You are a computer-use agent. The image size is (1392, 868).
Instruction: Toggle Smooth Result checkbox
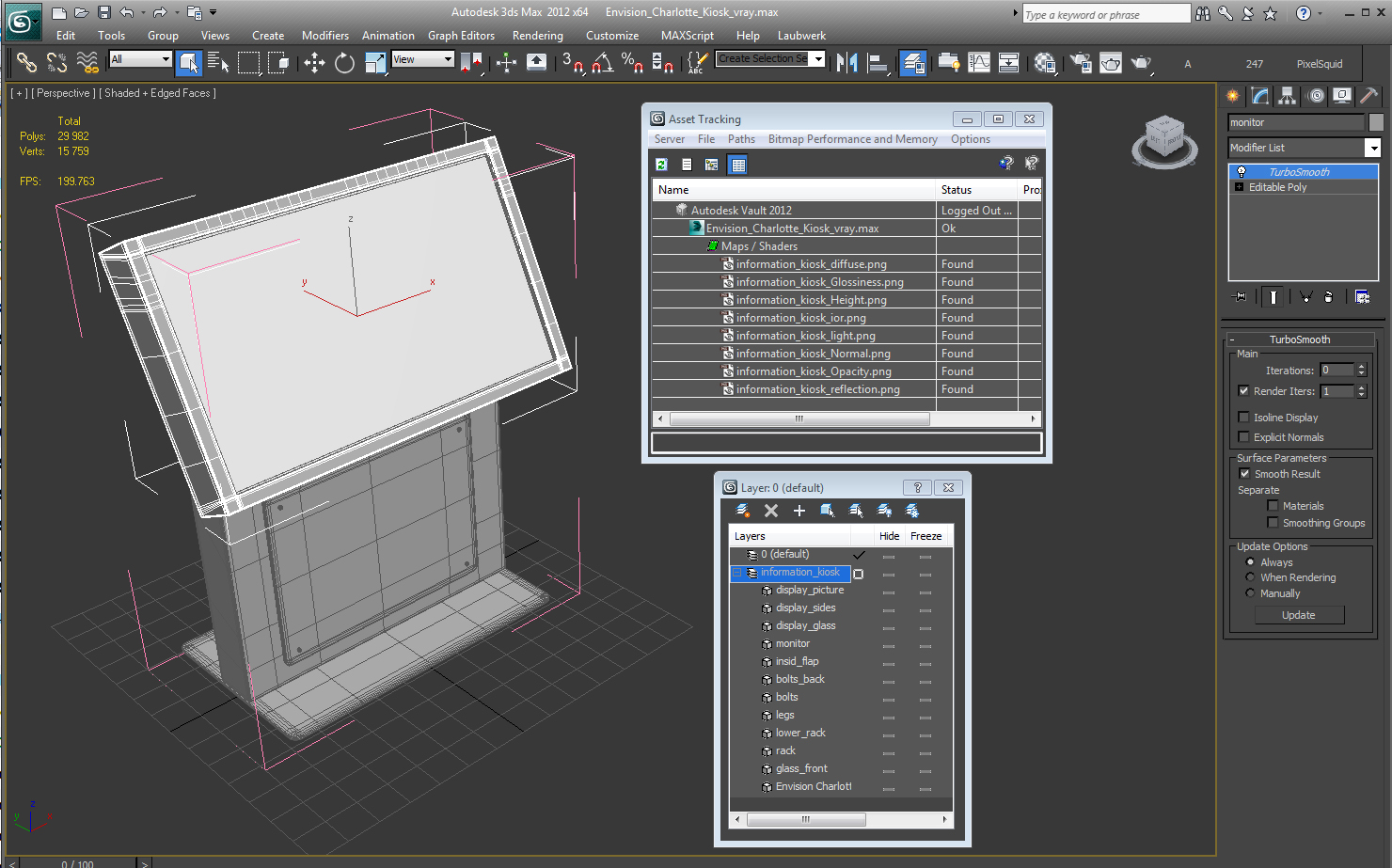pos(1244,474)
